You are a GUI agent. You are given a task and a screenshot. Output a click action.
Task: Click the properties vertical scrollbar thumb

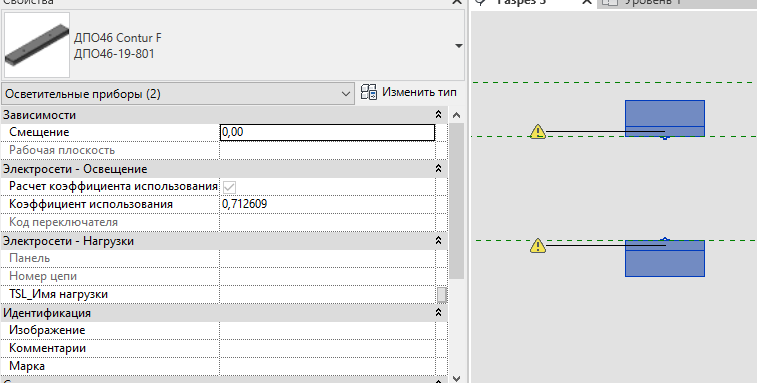click(456, 200)
